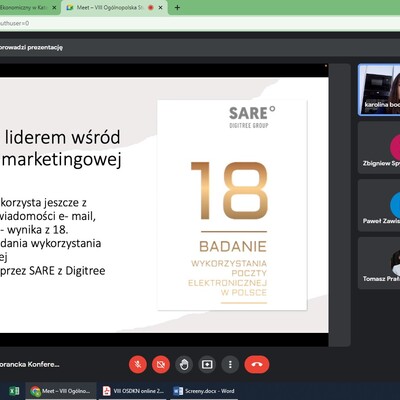Image resolution: width=400 pixels, height=400 pixels.
Task: Raise your hand in the meeting
Action: click(x=184, y=364)
